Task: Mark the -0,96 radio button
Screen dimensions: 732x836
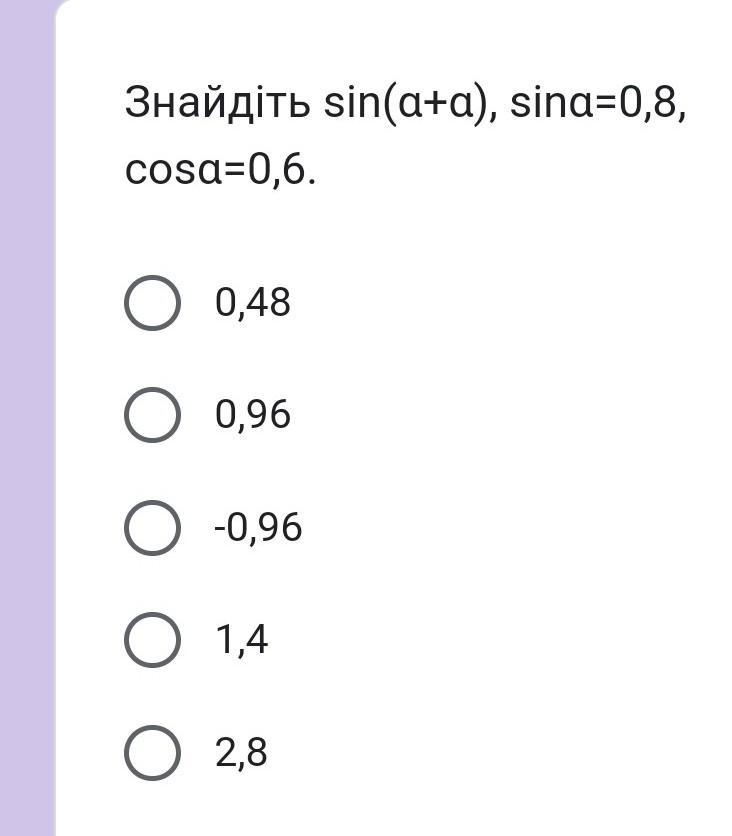Action: [x=153, y=528]
